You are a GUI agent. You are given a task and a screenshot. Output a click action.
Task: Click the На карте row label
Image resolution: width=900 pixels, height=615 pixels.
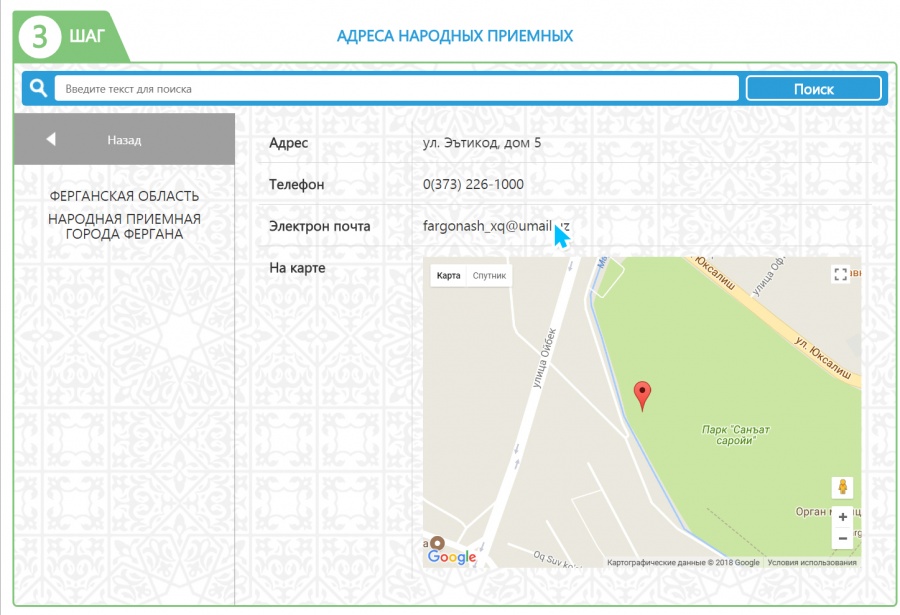297,268
